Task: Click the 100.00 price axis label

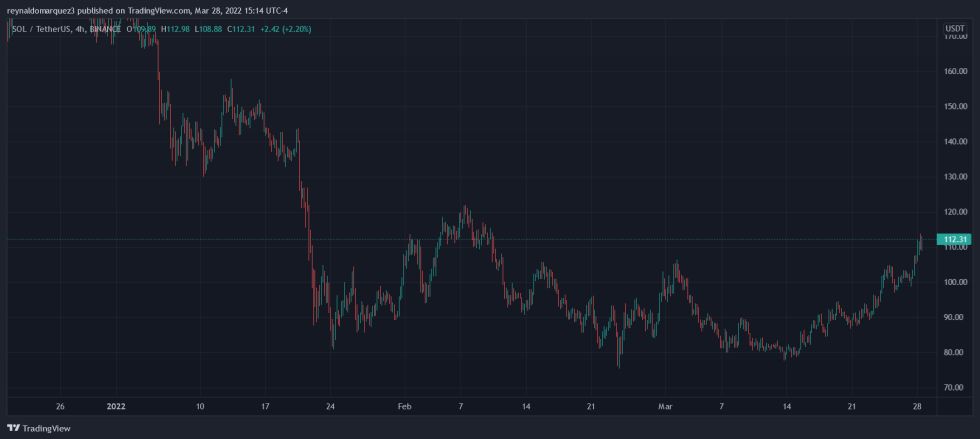Action: click(955, 282)
